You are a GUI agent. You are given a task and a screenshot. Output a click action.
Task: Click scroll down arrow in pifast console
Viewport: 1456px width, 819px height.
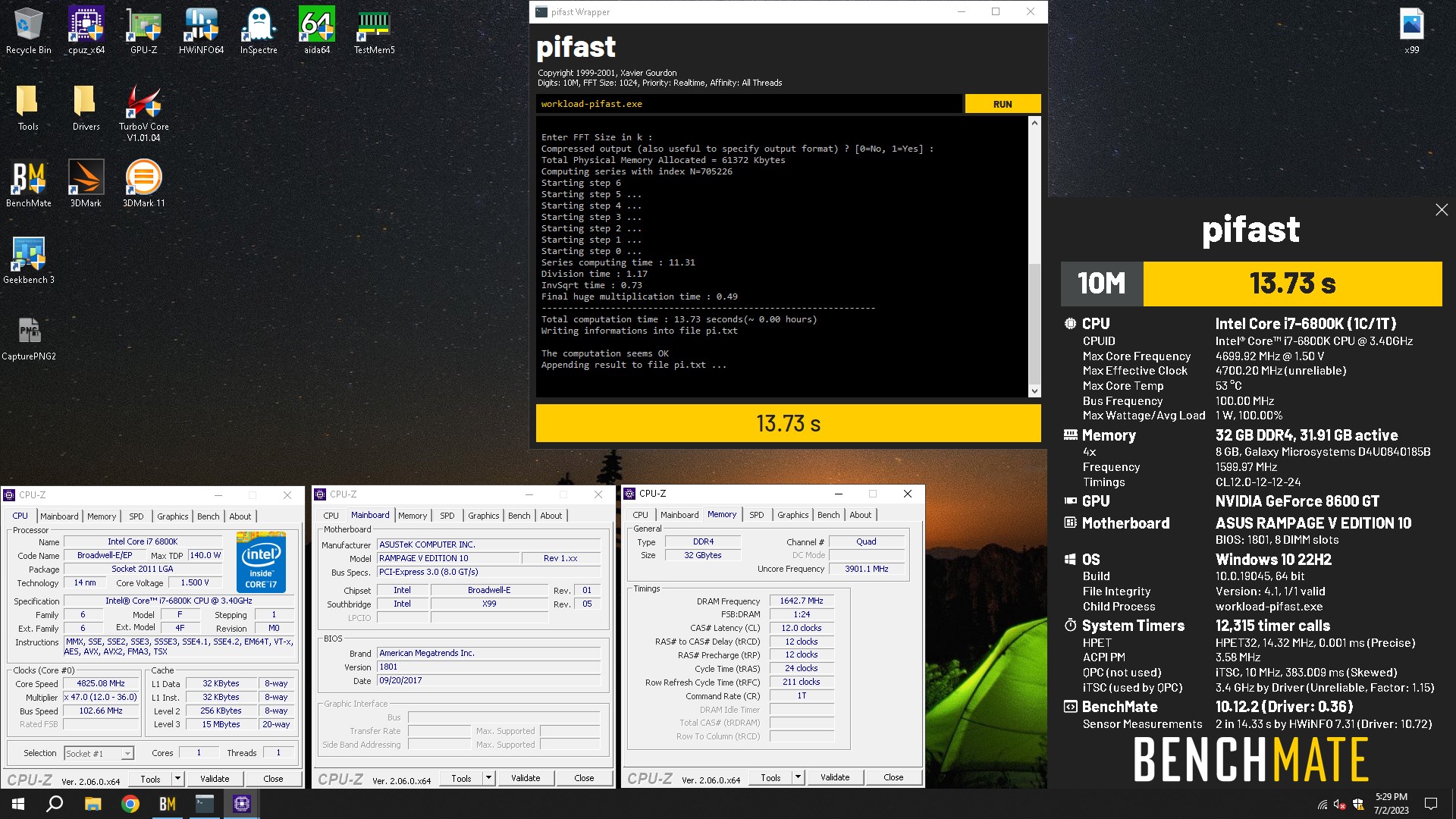(1034, 391)
